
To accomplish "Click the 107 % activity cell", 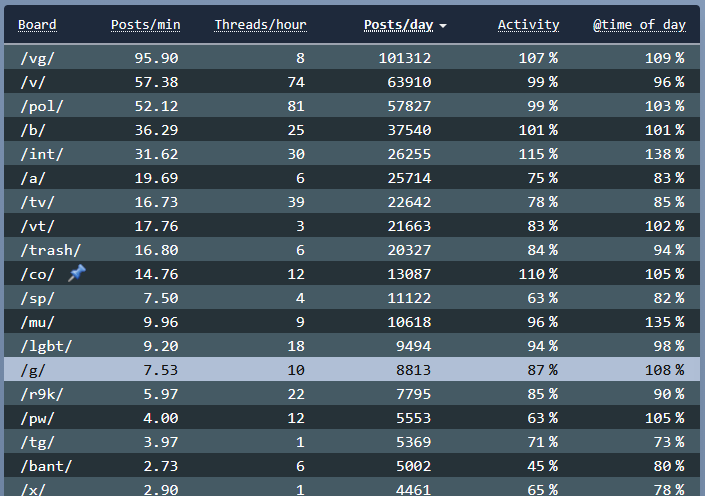I will click(x=538, y=58).
